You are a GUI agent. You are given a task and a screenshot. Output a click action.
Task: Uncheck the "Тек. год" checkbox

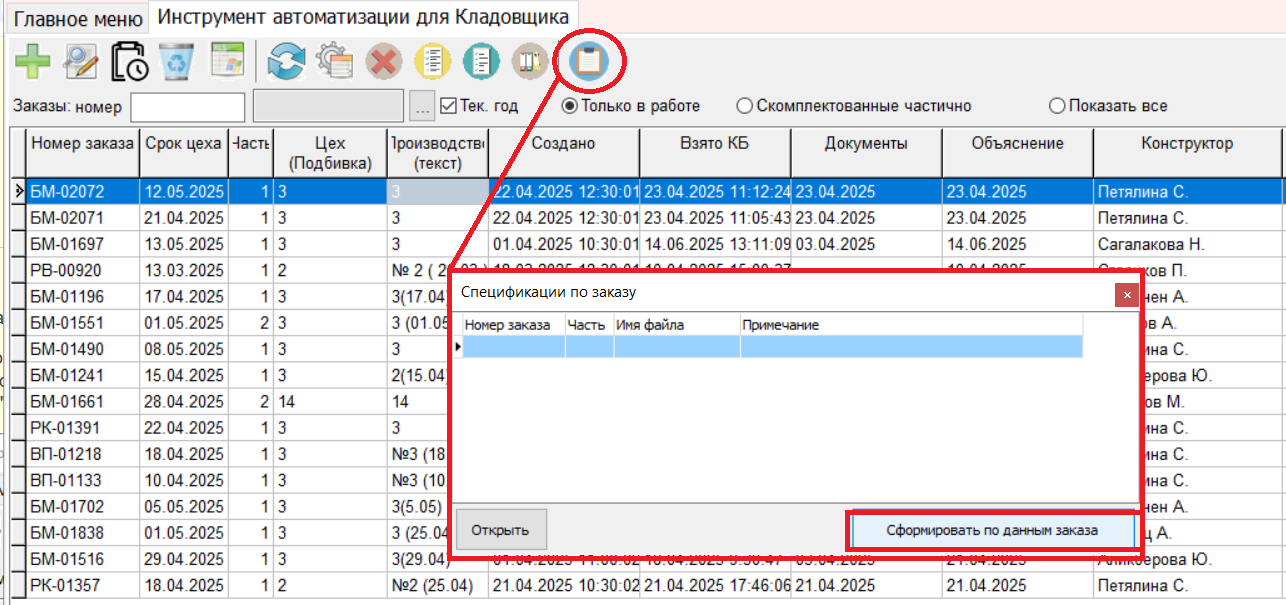(448, 106)
